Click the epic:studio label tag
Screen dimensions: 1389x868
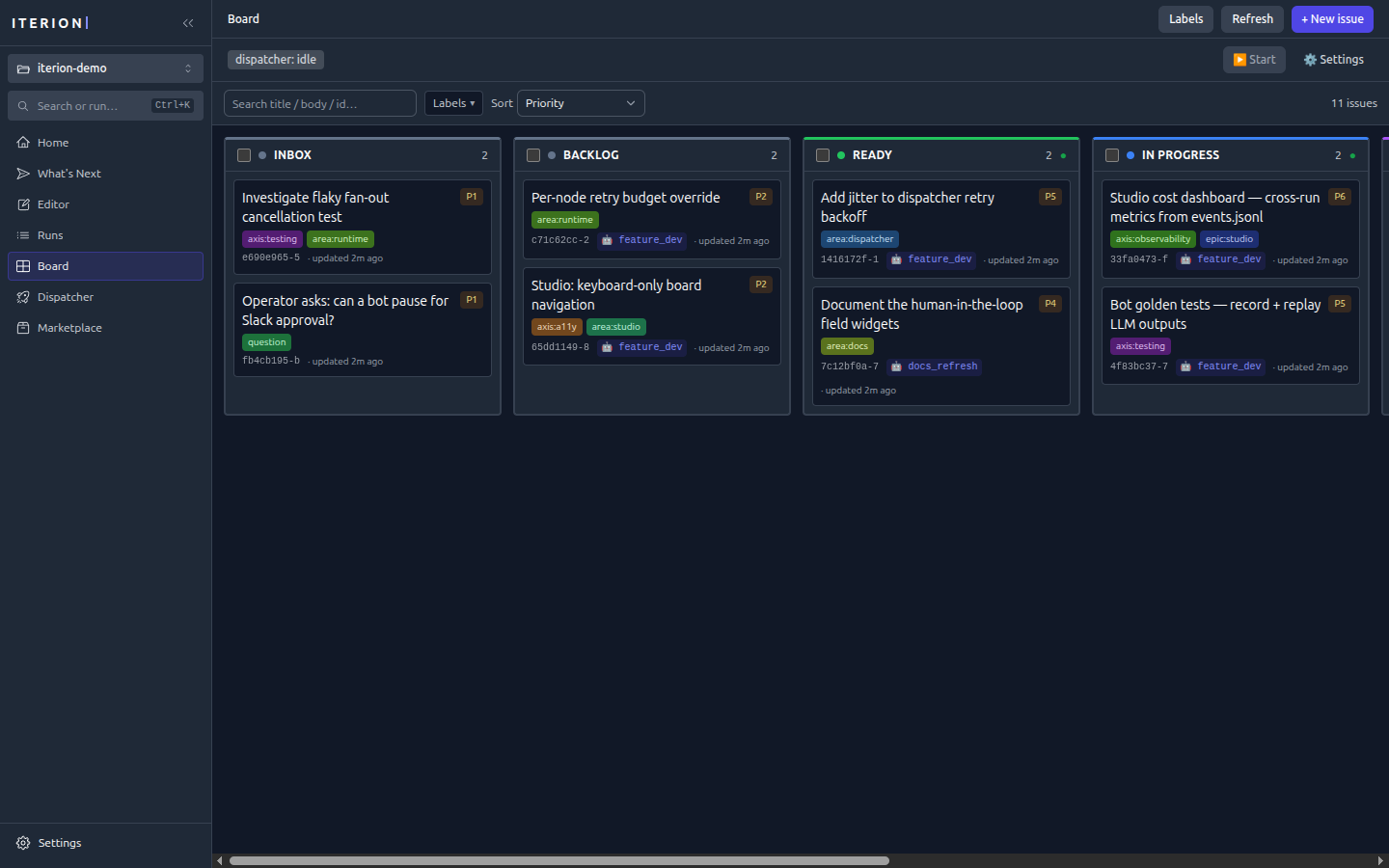pyautogui.click(x=1229, y=239)
